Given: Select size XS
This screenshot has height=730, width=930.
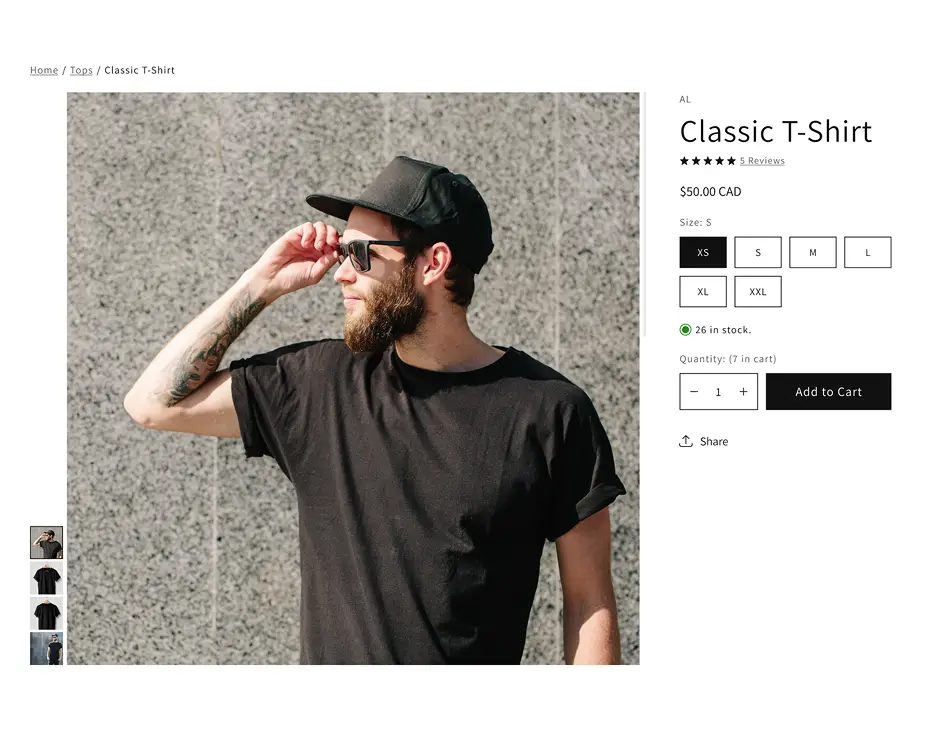Looking at the screenshot, I should (x=703, y=252).
